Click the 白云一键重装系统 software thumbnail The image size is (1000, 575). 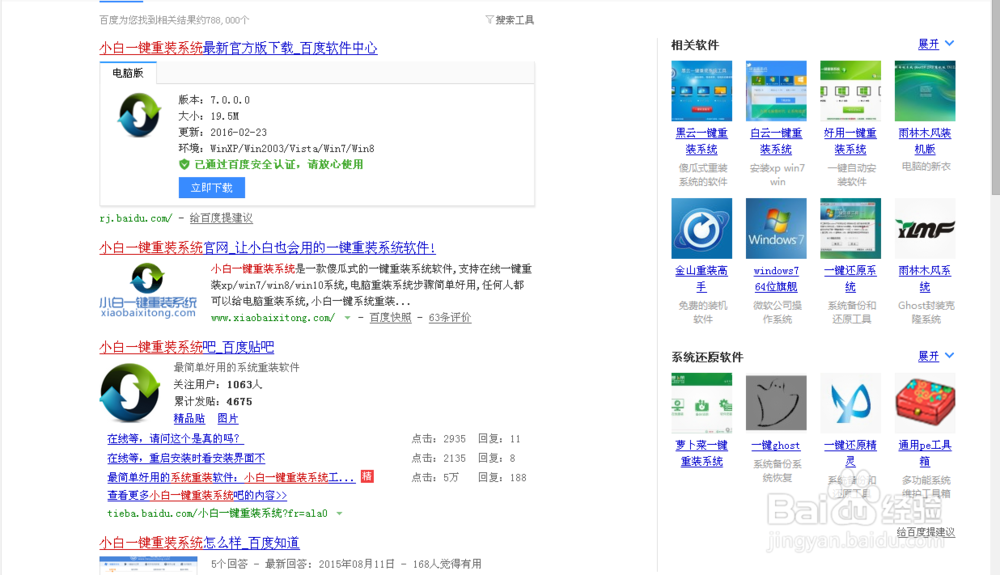tap(776, 91)
